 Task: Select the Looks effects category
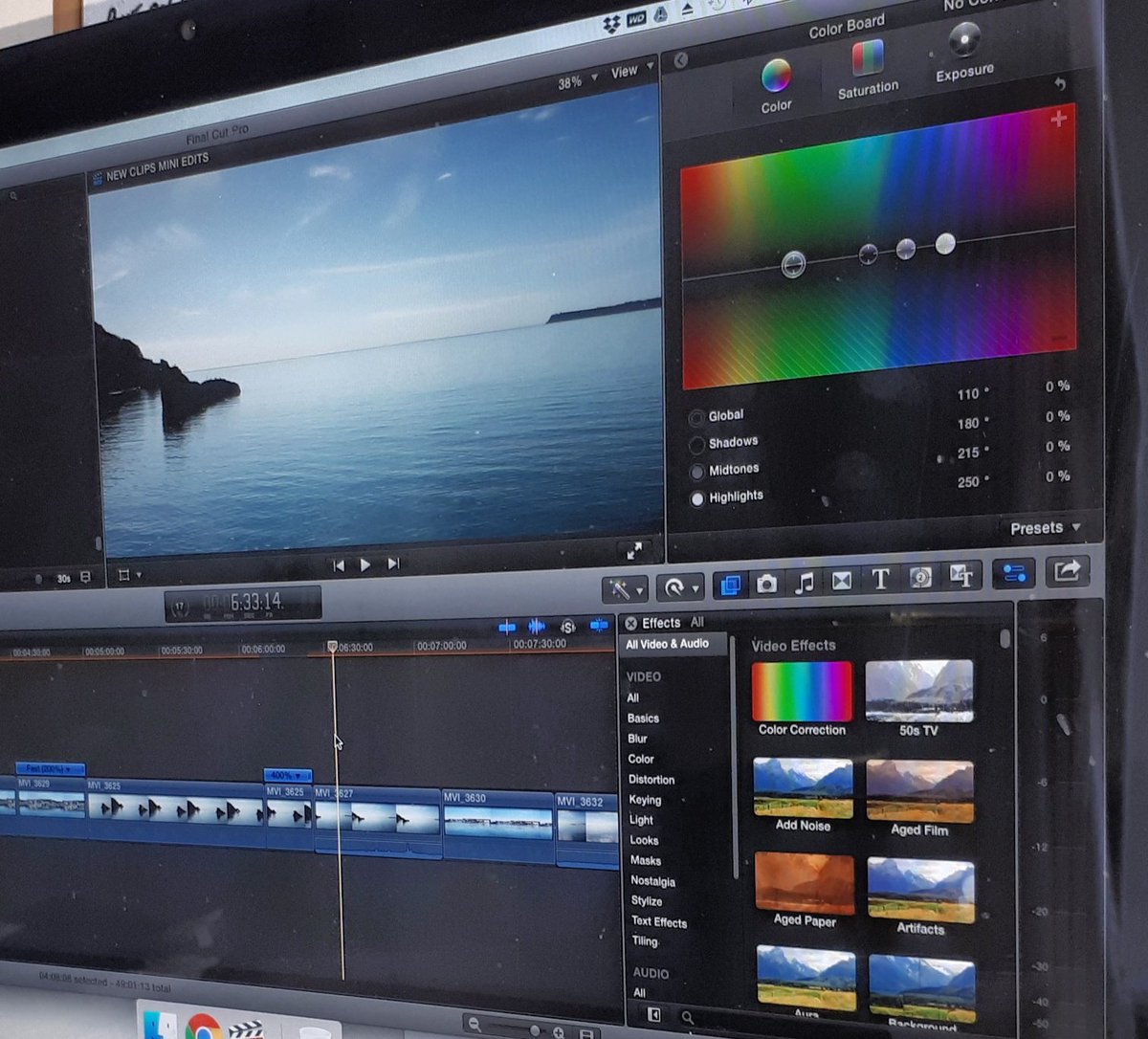[644, 840]
